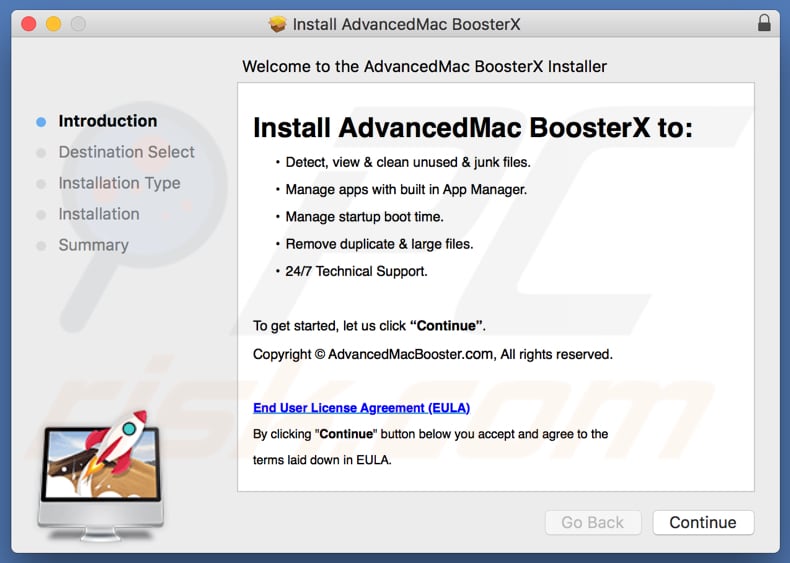Click 'Detect, view & clean unused & junk files.'
The image size is (790, 563).
coord(408,162)
